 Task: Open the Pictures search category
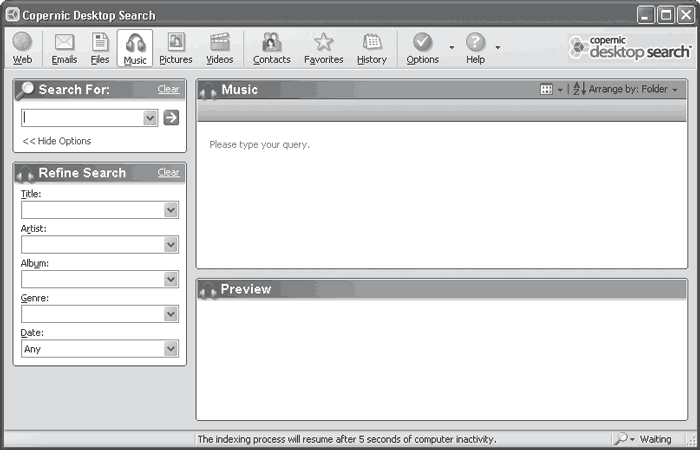176,47
